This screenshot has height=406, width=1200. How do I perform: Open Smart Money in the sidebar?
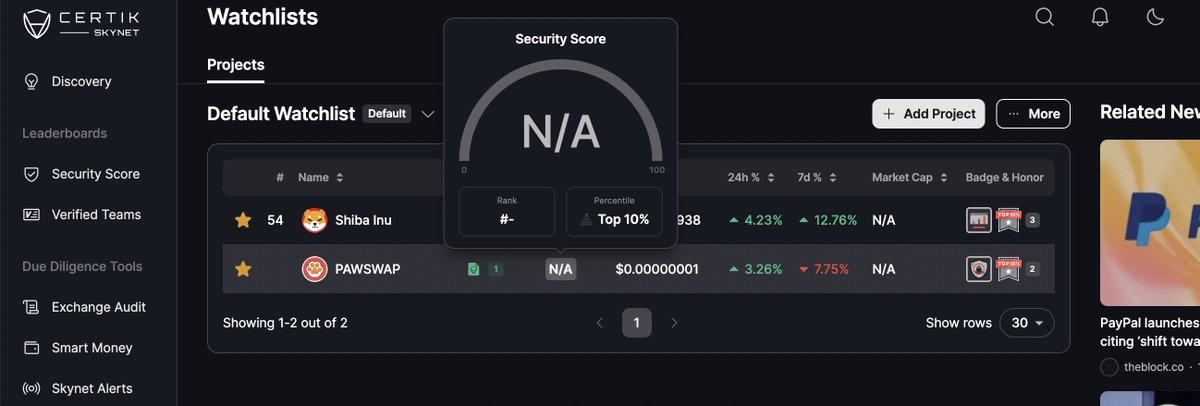92,348
